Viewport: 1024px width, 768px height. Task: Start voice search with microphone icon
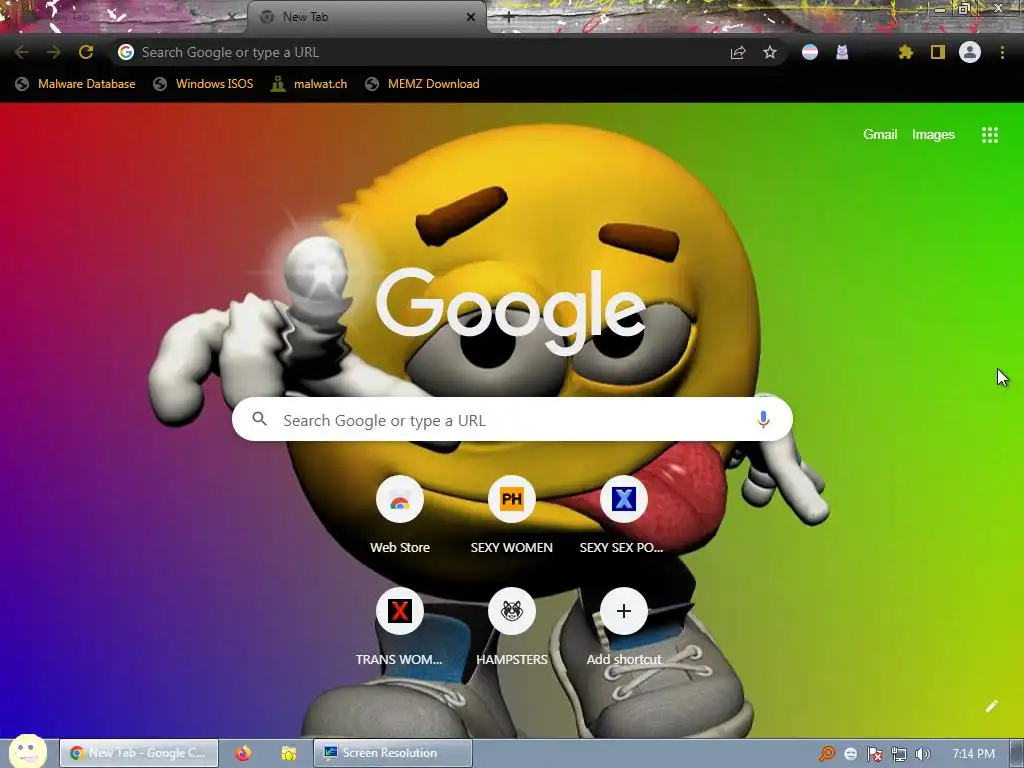(x=763, y=419)
